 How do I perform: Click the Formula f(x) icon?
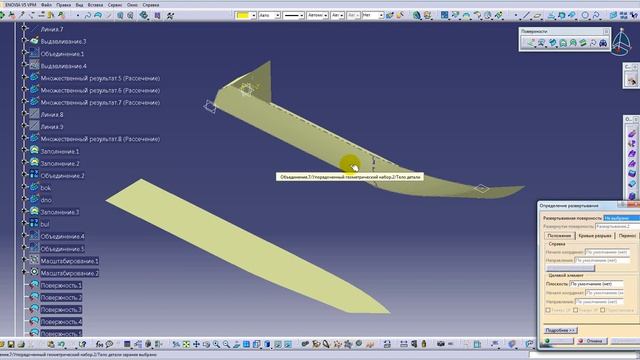pos(99,344)
